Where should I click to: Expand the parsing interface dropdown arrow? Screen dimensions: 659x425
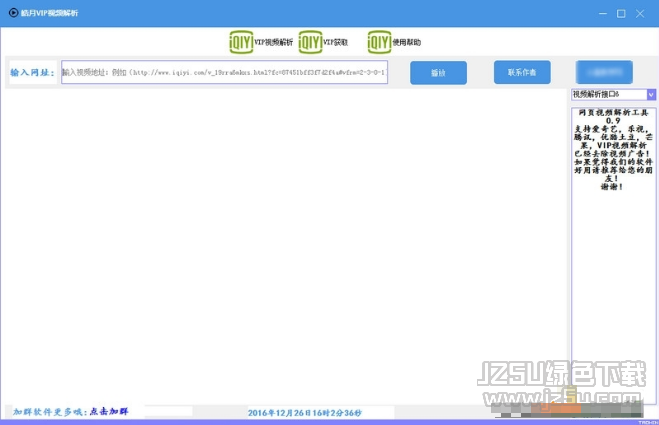(651, 94)
